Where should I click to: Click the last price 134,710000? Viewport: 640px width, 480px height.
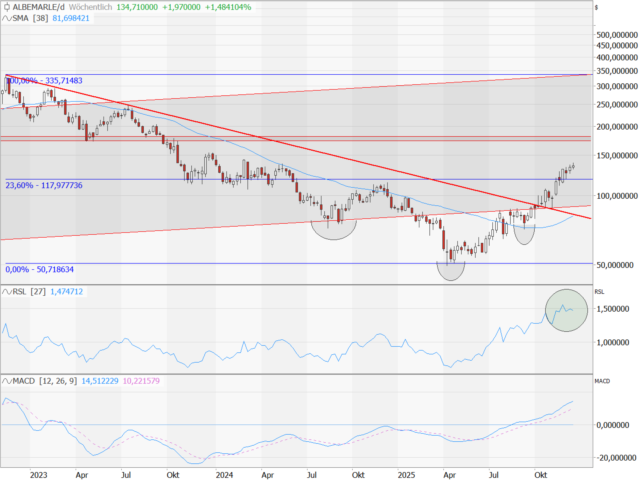coord(137,7)
